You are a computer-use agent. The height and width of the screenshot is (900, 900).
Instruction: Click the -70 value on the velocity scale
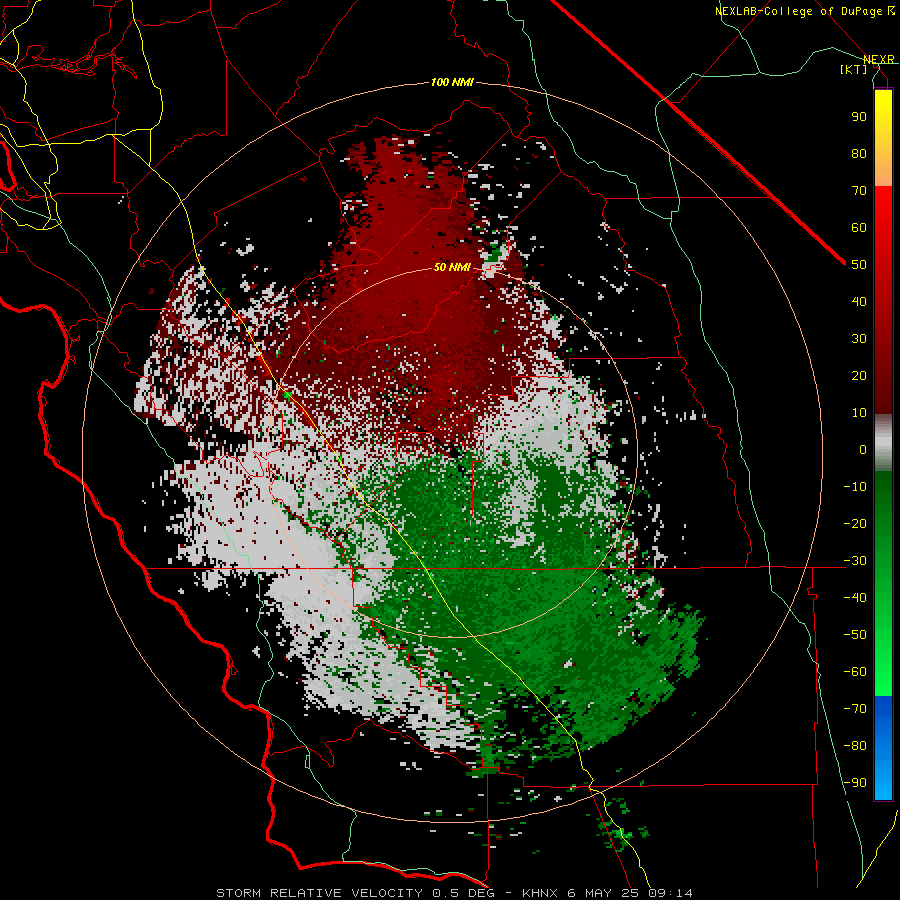click(x=855, y=709)
